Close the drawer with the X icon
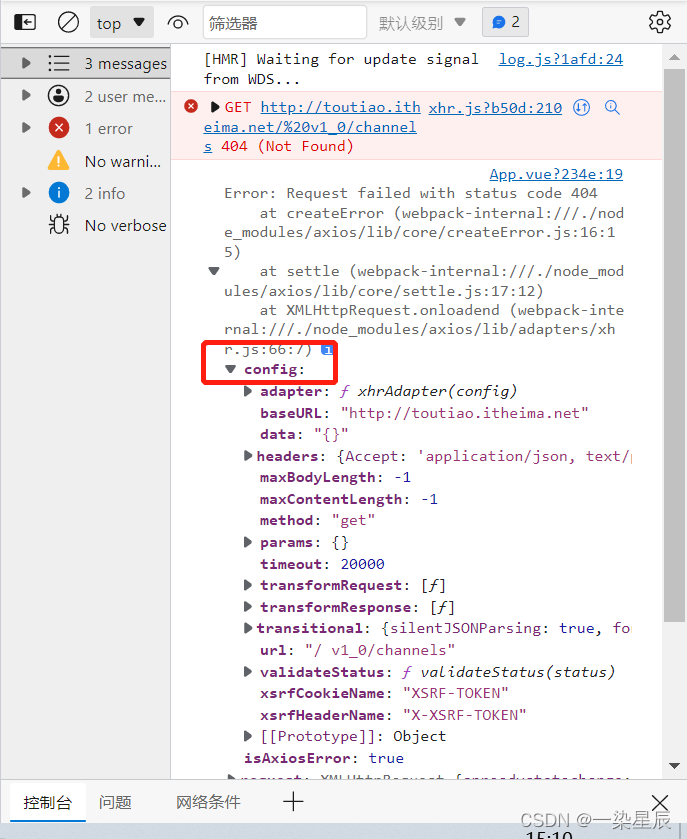This screenshot has height=839, width=687. coord(660,803)
